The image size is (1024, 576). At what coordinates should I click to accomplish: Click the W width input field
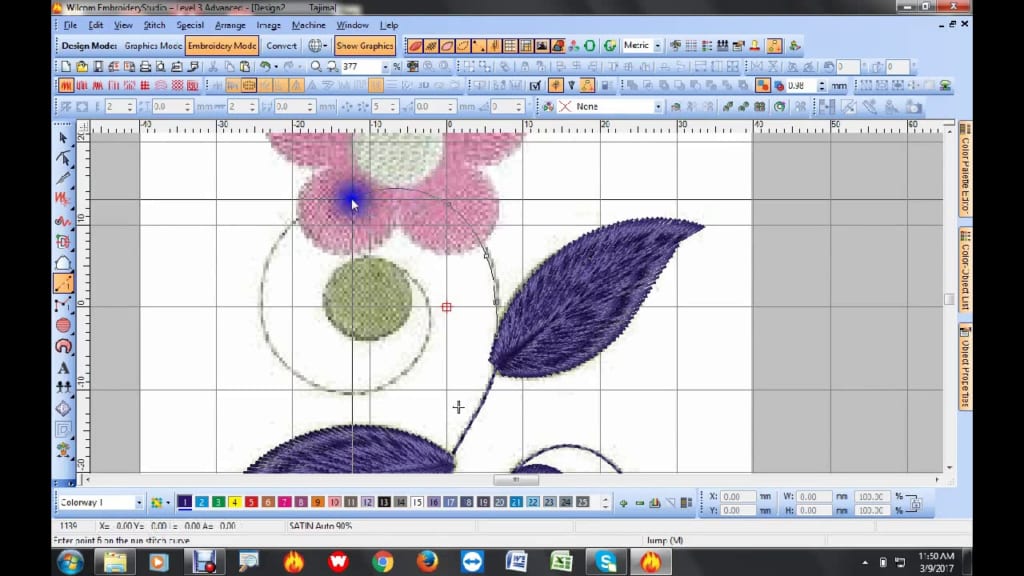point(814,496)
